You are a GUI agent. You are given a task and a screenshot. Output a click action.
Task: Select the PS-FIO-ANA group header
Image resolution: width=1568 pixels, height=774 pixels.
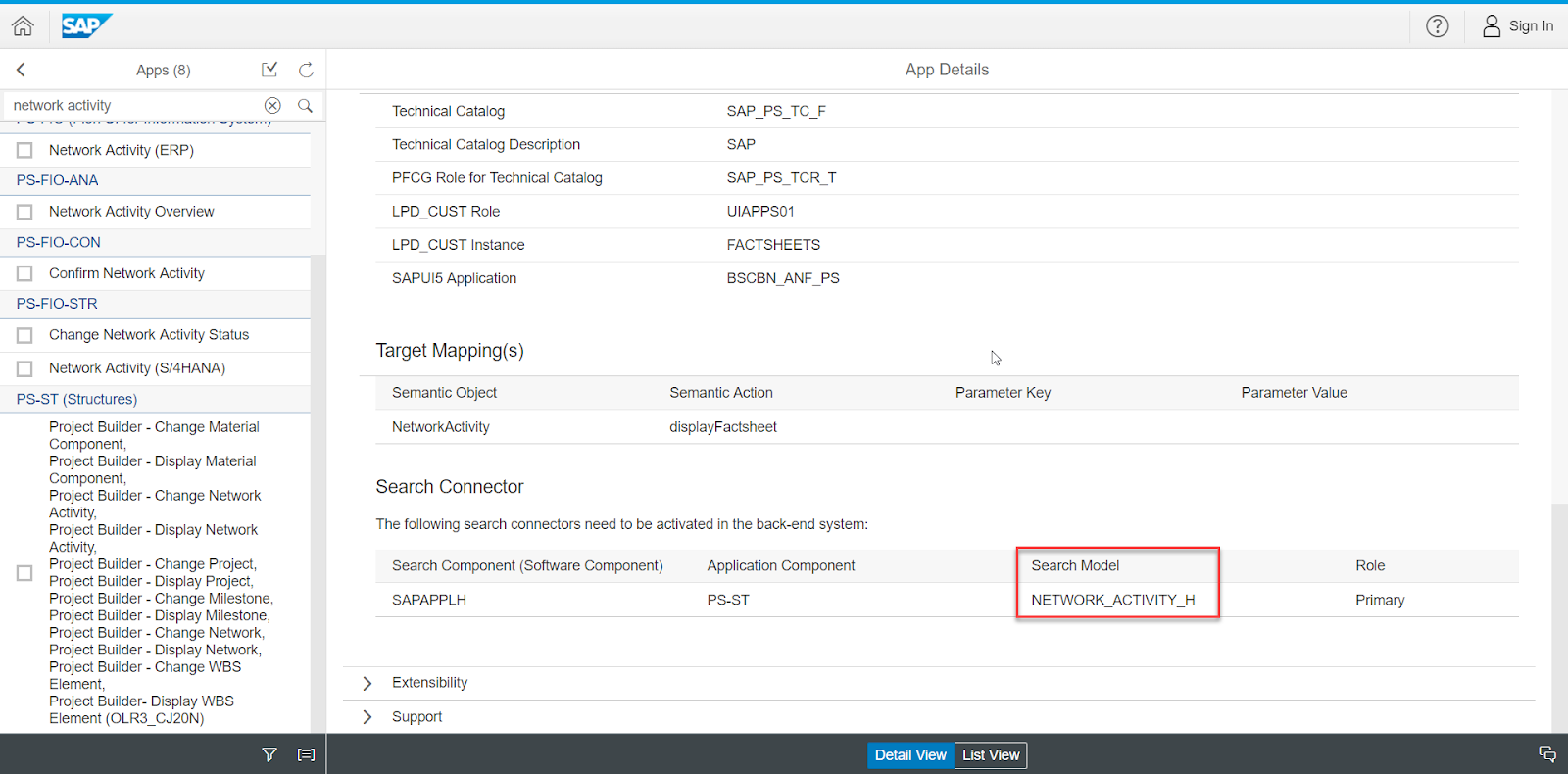point(155,180)
